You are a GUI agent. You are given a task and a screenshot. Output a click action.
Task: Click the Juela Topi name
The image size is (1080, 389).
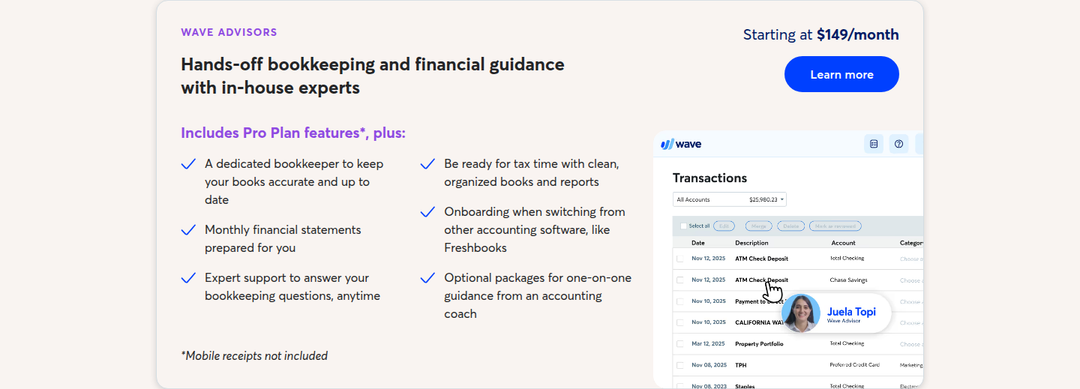851,312
